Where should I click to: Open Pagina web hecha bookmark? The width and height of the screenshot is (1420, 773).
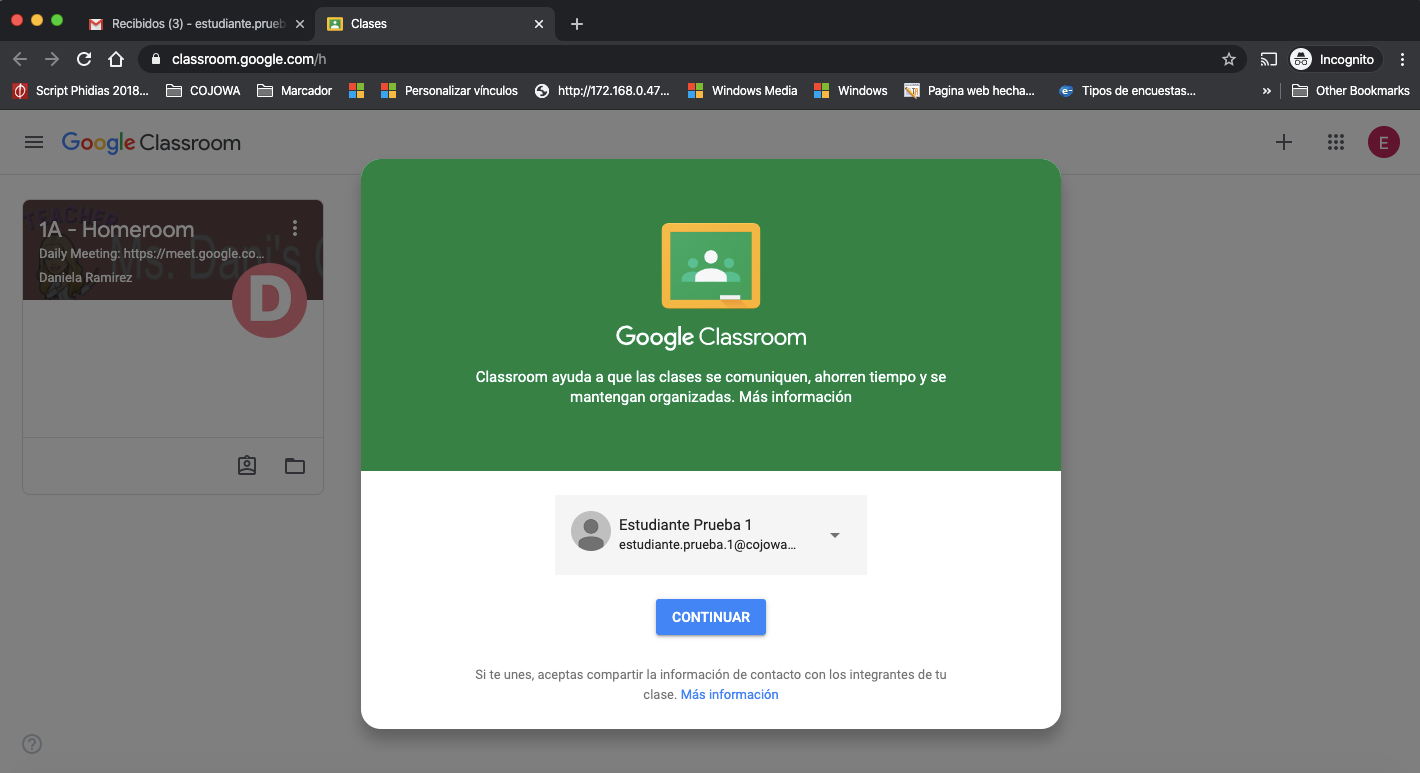coord(969,90)
